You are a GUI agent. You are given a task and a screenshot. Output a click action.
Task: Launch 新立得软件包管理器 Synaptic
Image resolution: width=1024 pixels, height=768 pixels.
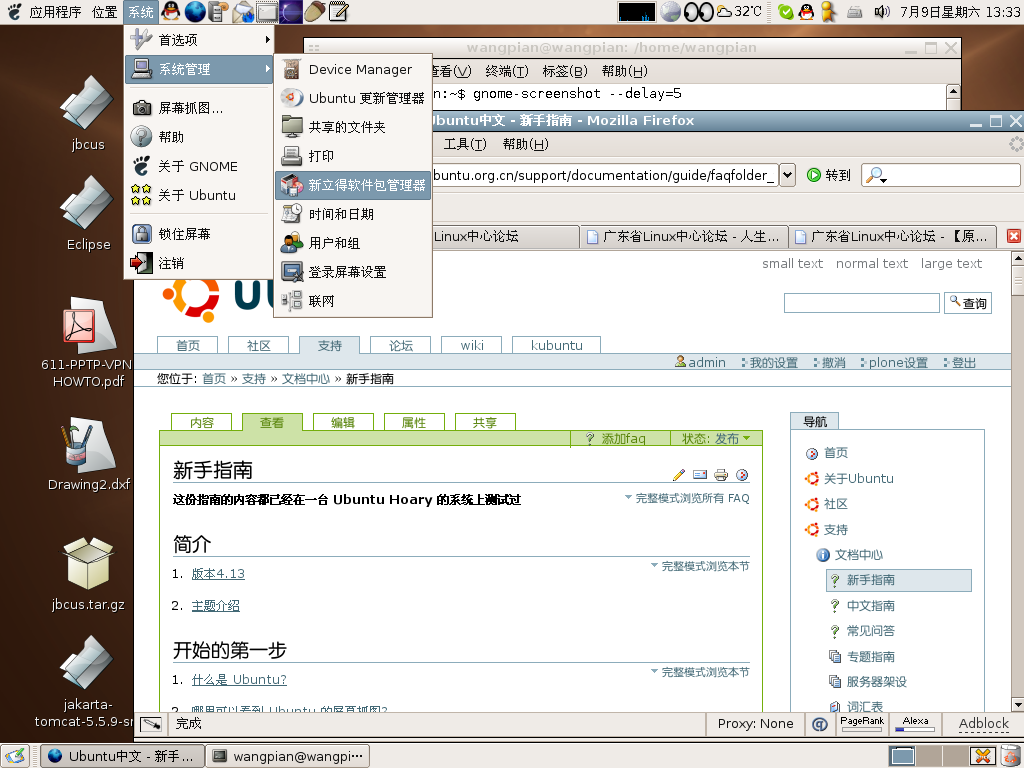(x=353, y=185)
